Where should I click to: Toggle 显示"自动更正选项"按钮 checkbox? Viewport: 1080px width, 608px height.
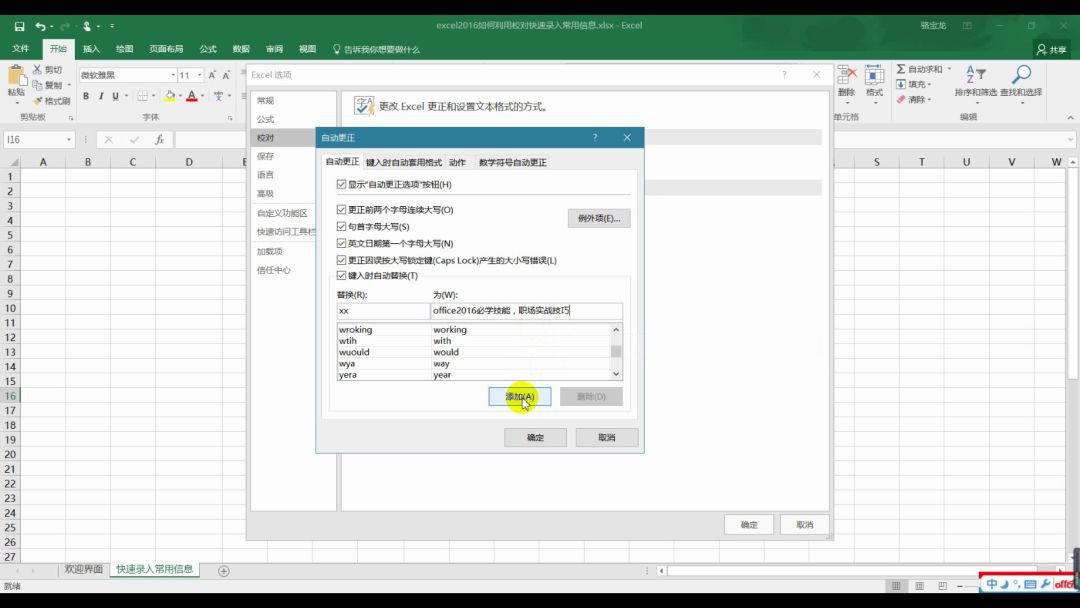342,185
